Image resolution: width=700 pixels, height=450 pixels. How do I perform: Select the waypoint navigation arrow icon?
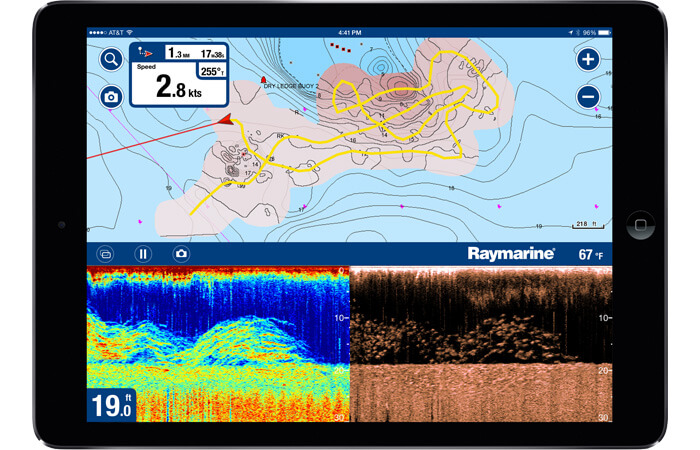[x=146, y=53]
